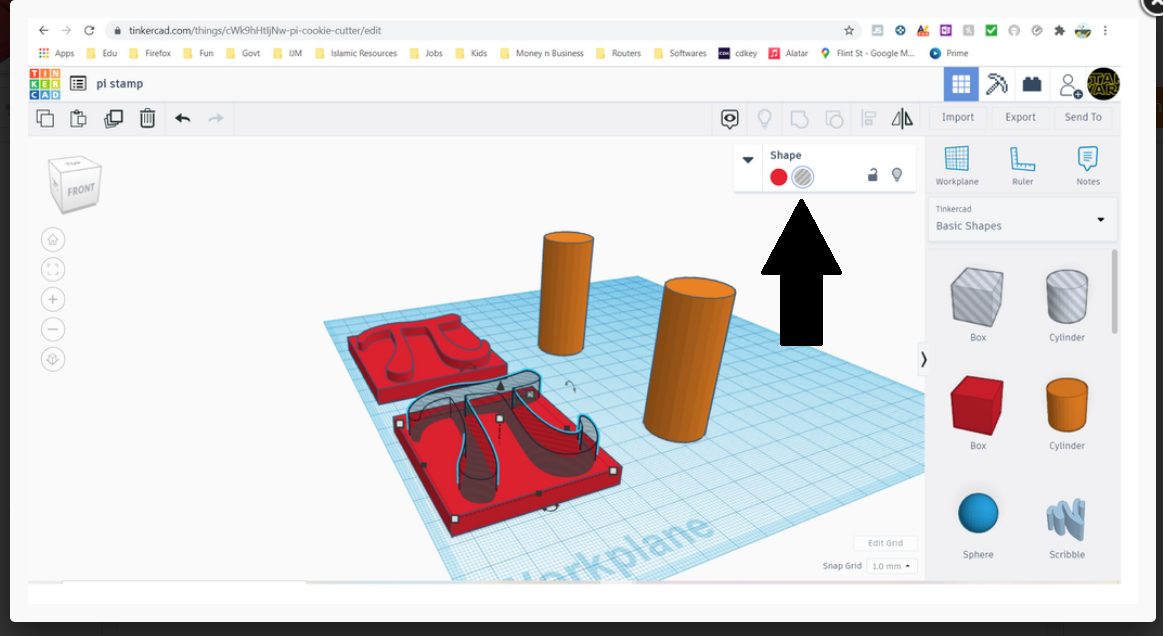Delete selection with the trash icon
The height and width of the screenshot is (636, 1164).
click(x=147, y=118)
